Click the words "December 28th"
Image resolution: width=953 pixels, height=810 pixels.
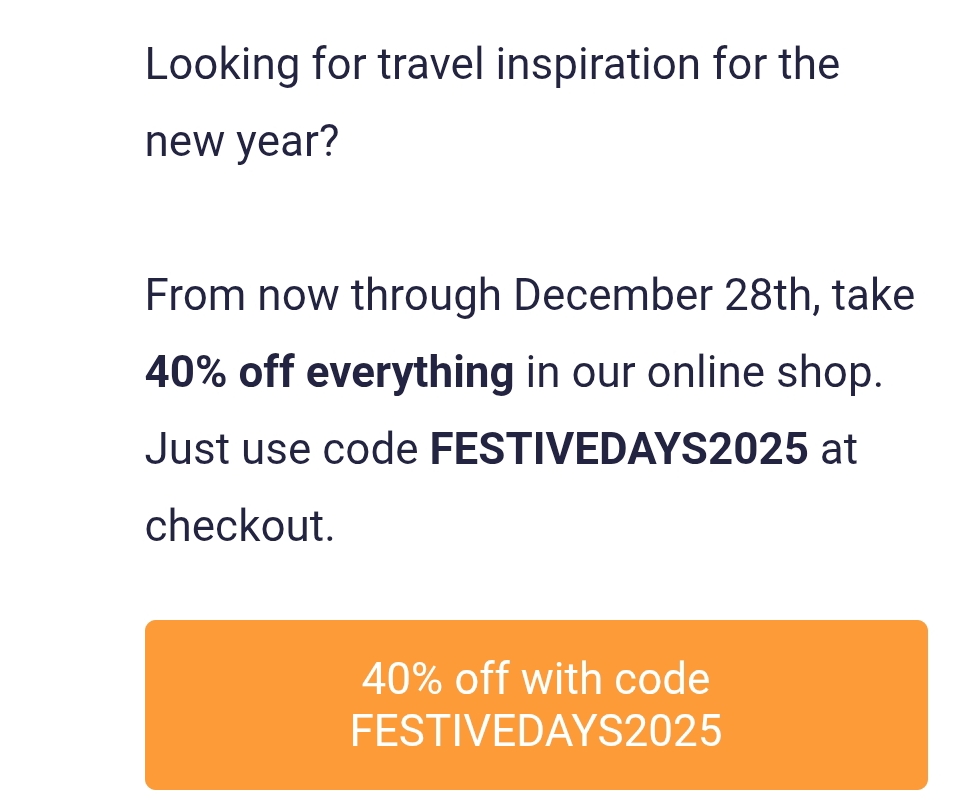662,296
